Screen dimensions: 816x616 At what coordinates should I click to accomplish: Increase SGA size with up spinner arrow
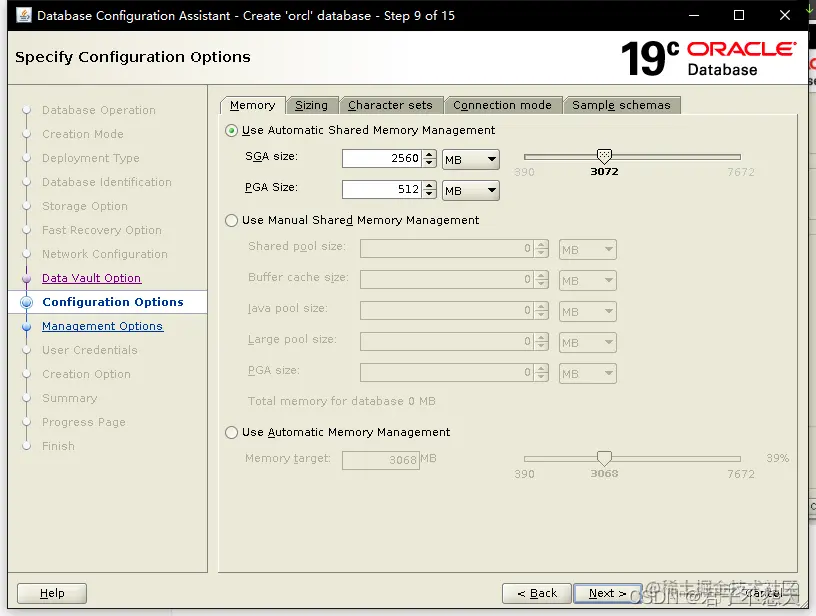pos(429,154)
